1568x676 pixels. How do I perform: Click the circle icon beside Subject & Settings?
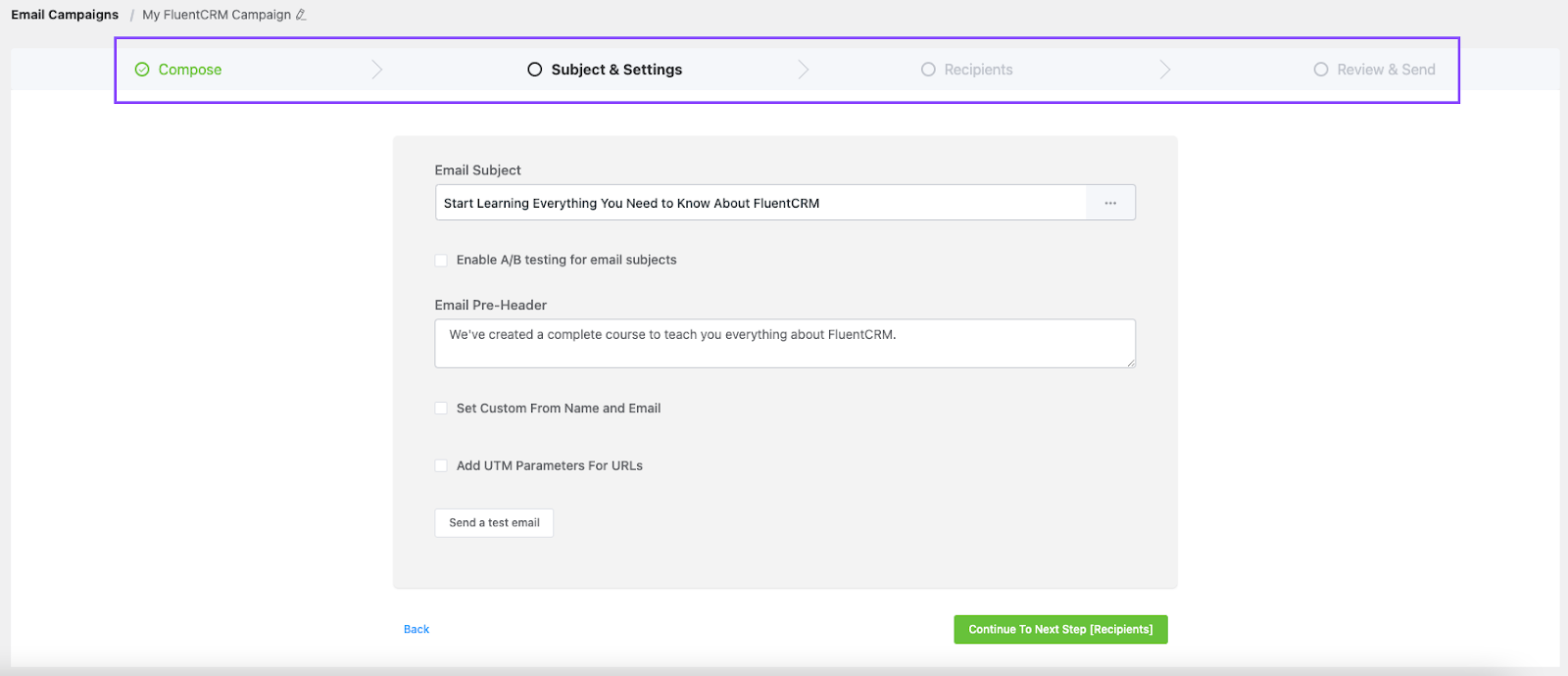[x=535, y=70]
